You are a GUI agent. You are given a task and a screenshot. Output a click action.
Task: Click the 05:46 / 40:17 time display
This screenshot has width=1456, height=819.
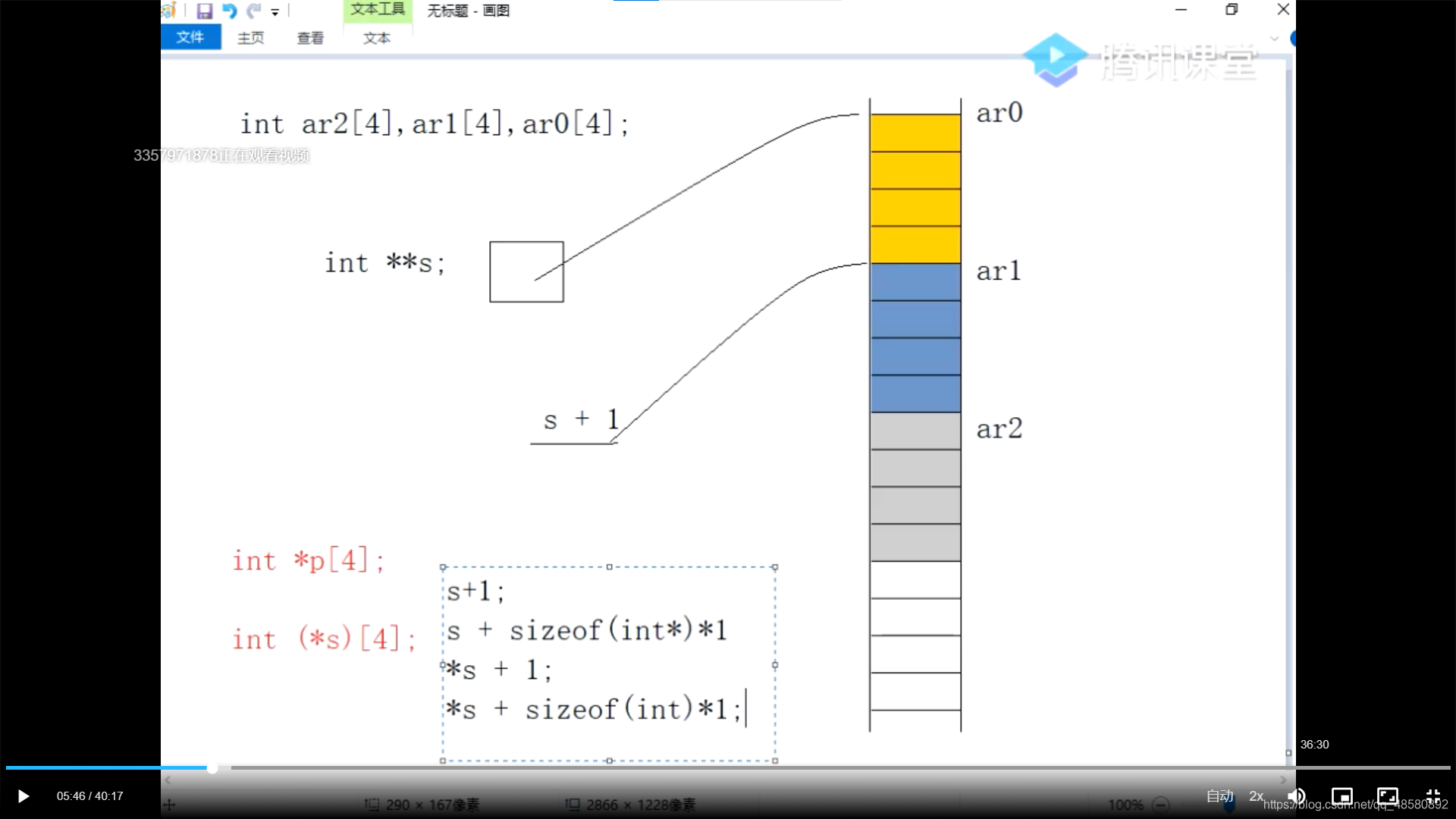(x=89, y=796)
